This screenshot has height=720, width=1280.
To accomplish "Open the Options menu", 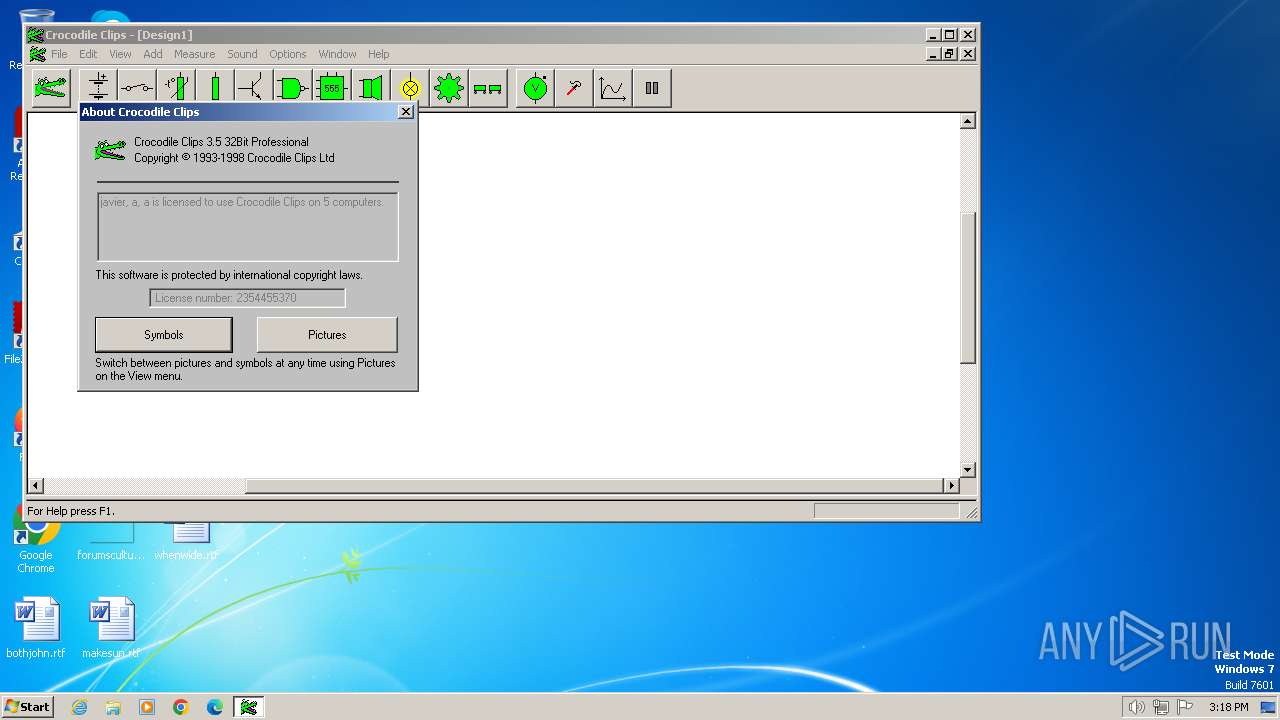I will point(287,54).
